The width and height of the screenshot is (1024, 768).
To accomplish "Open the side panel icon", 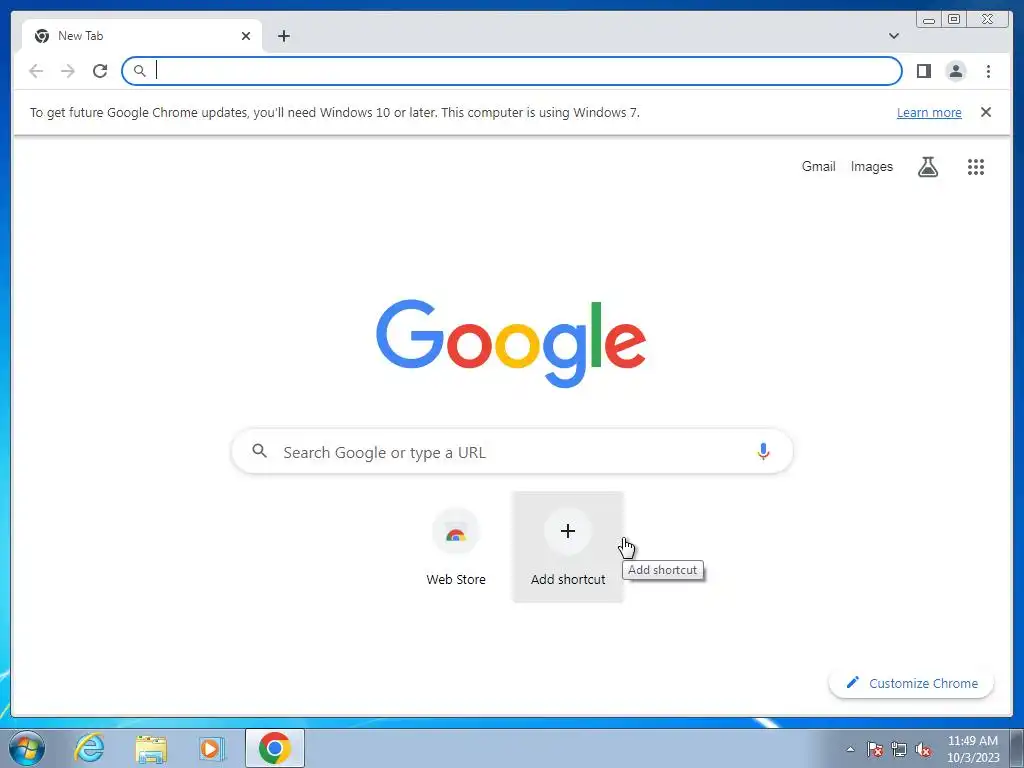I will (x=923, y=71).
